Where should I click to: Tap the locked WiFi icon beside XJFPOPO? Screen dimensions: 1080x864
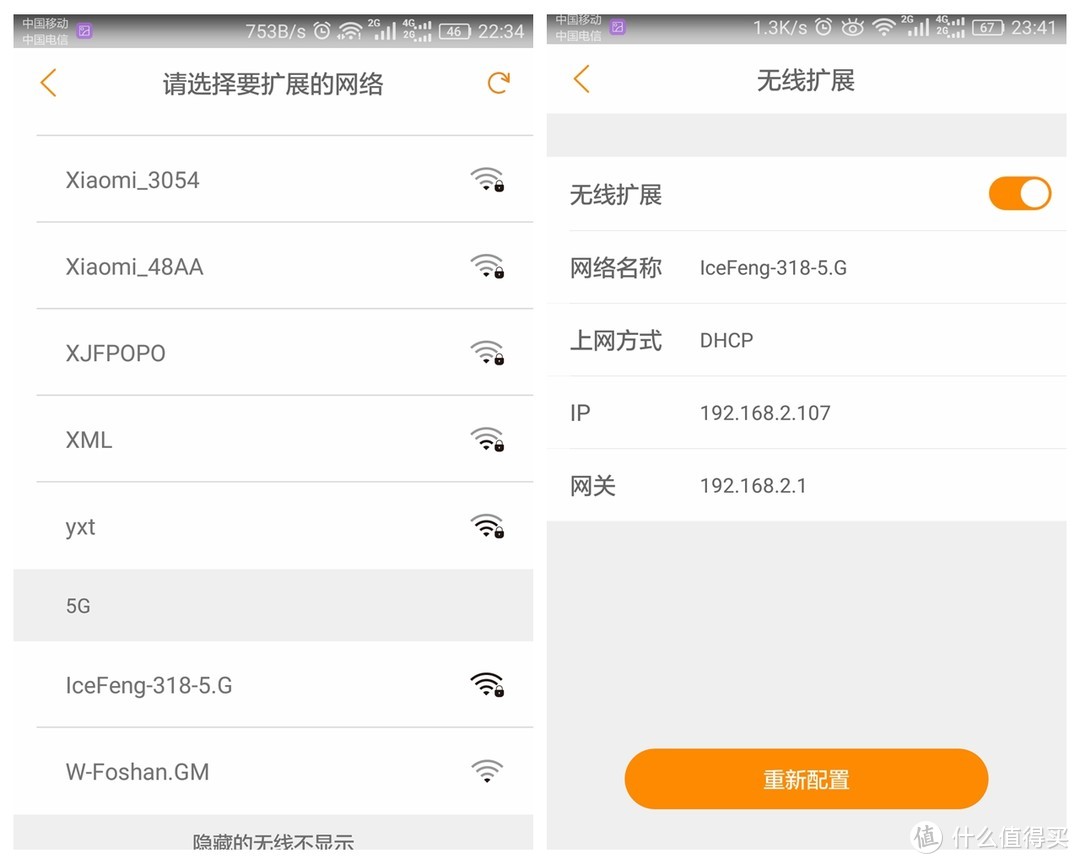[x=487, y=353]
